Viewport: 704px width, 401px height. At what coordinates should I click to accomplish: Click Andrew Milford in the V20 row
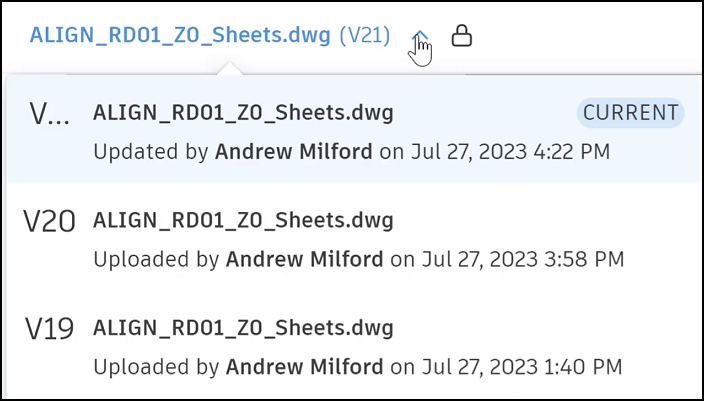(x=304, y=260)
